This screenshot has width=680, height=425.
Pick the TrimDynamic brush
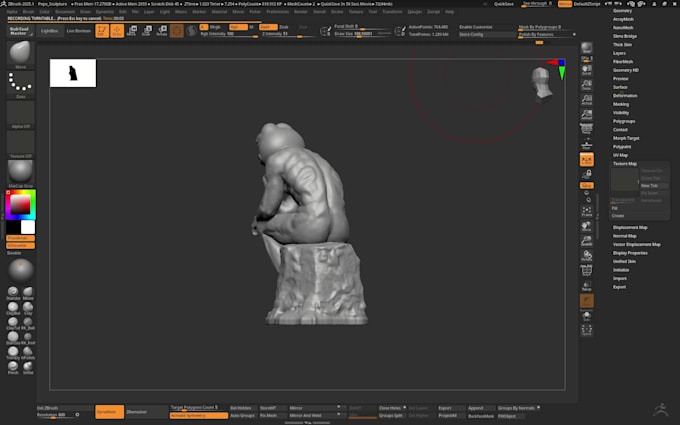[13, 353]
